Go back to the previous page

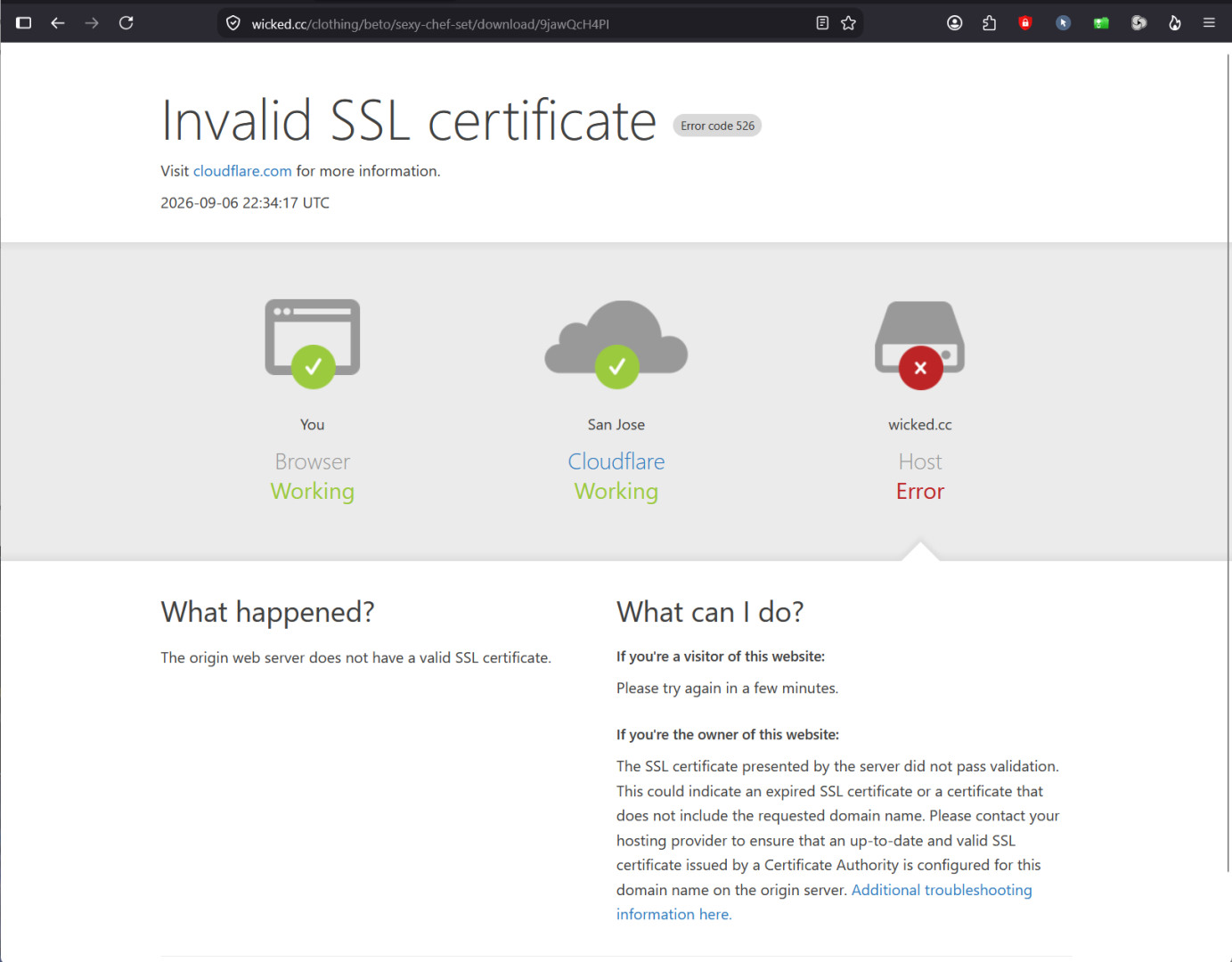(x=58, y=23)
